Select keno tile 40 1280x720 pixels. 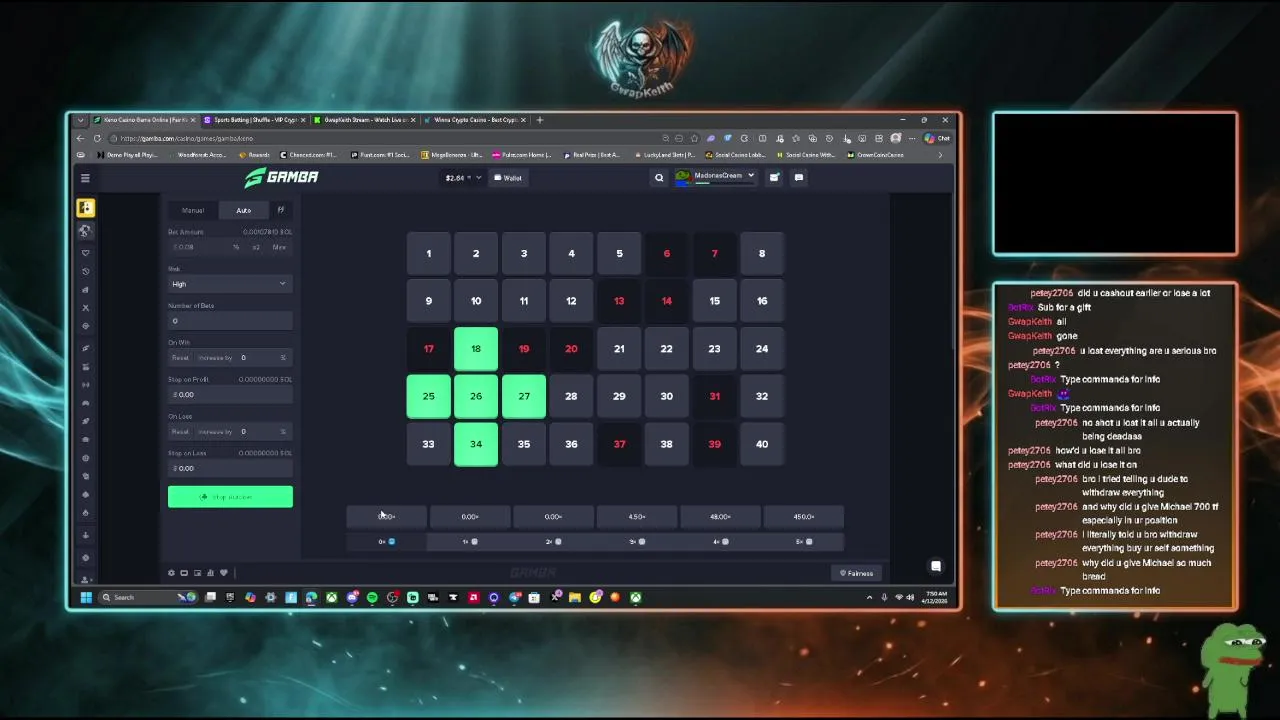pos(762,444)
